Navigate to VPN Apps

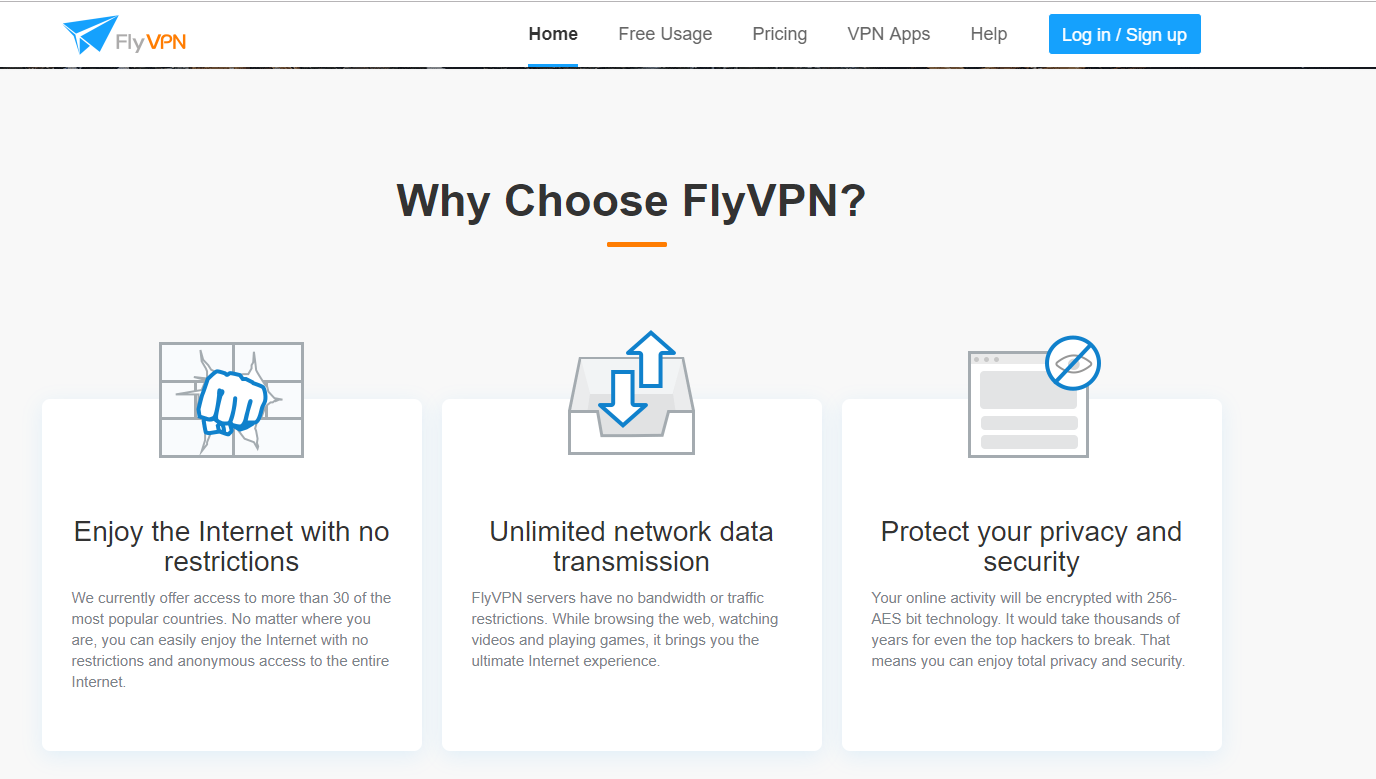pos(888,34)
